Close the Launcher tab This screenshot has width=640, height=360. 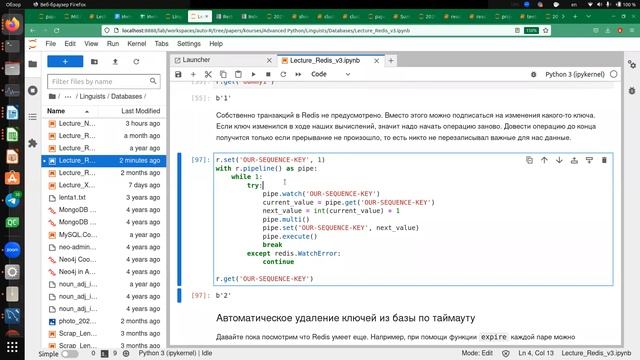(269, 60)
